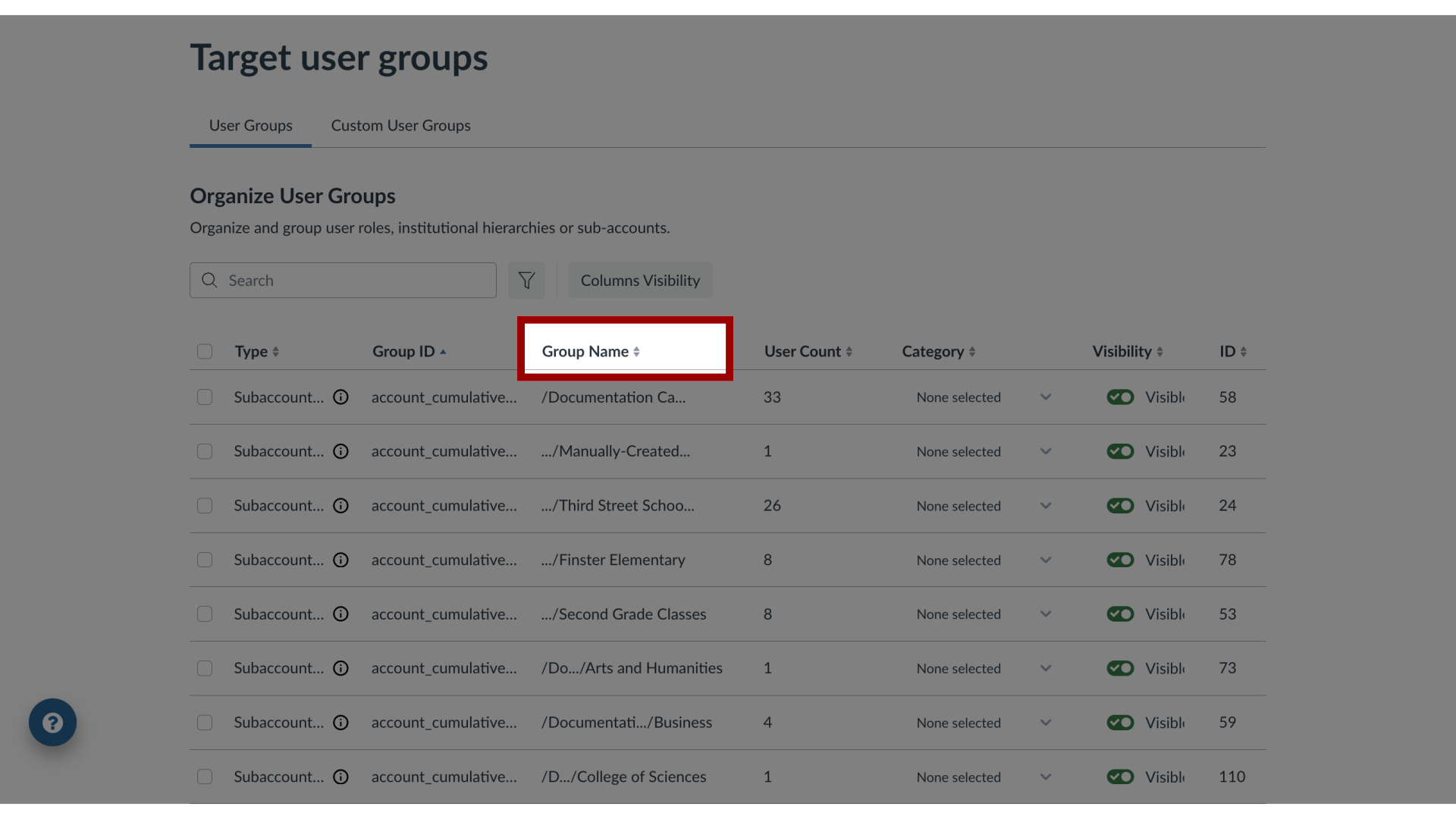Viewport: 1456px width, 819px height.
Task: Click info icon in Finster Elementary row
Action: (341, 560)
